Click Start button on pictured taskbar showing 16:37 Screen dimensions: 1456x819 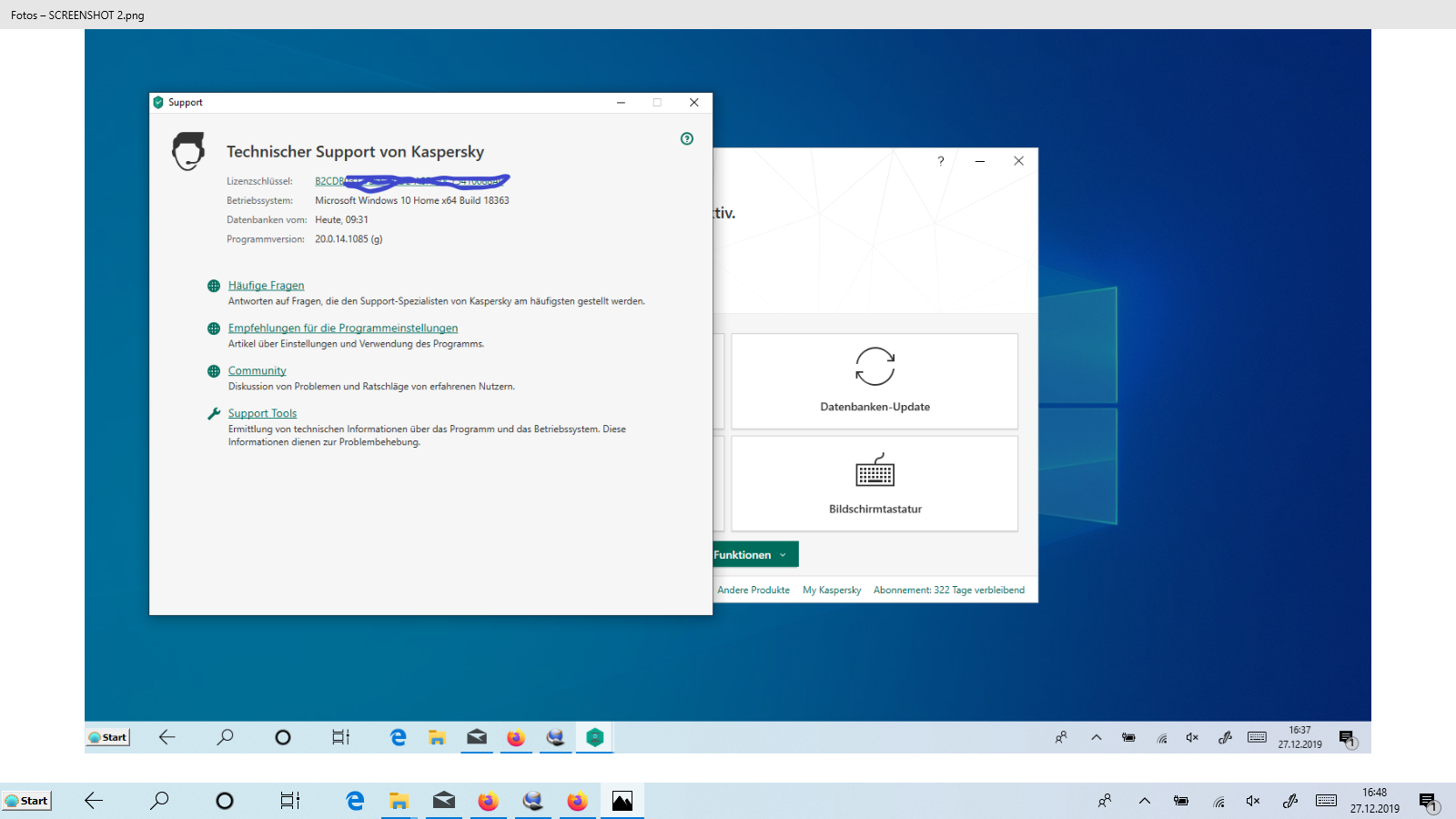(x=108, y=737)
